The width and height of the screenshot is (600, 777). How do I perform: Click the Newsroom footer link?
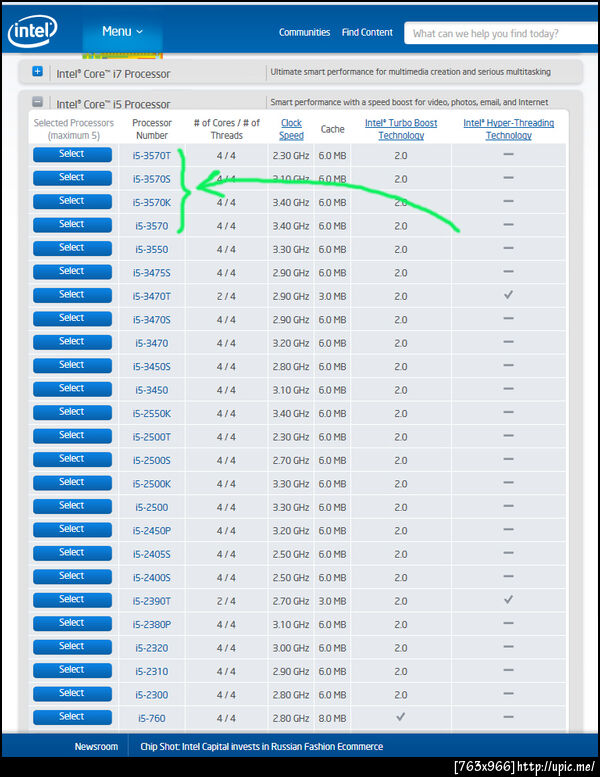click(96, 747)
